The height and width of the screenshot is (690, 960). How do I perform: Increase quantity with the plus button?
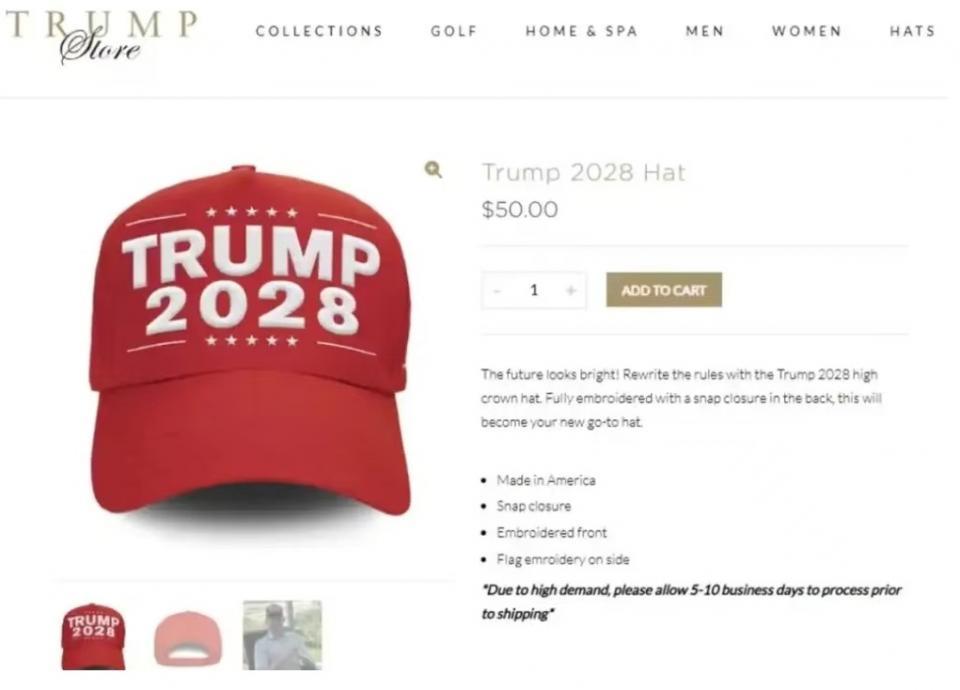coord(571,290)
